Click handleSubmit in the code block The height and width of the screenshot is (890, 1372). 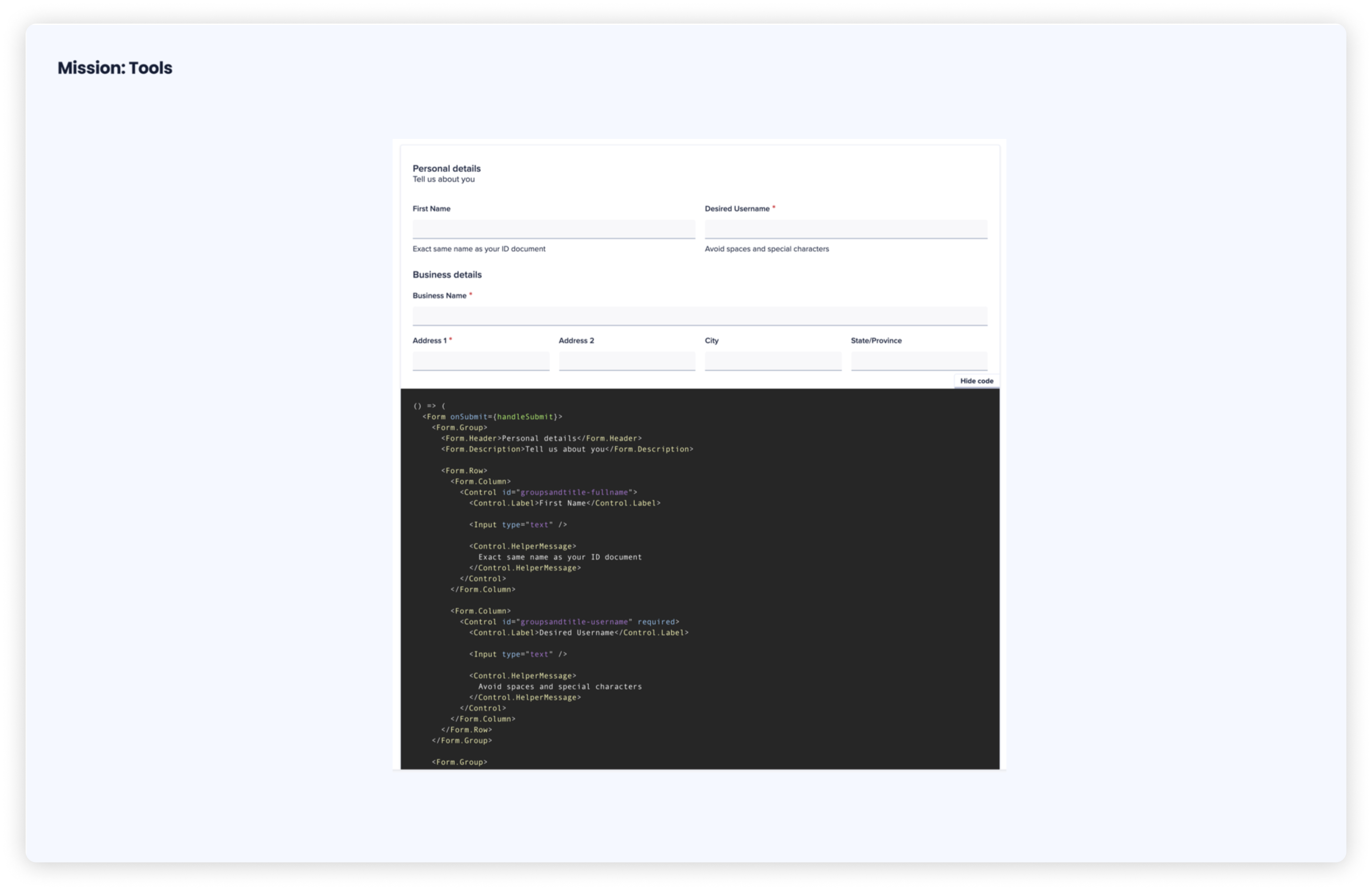point(524,416)
